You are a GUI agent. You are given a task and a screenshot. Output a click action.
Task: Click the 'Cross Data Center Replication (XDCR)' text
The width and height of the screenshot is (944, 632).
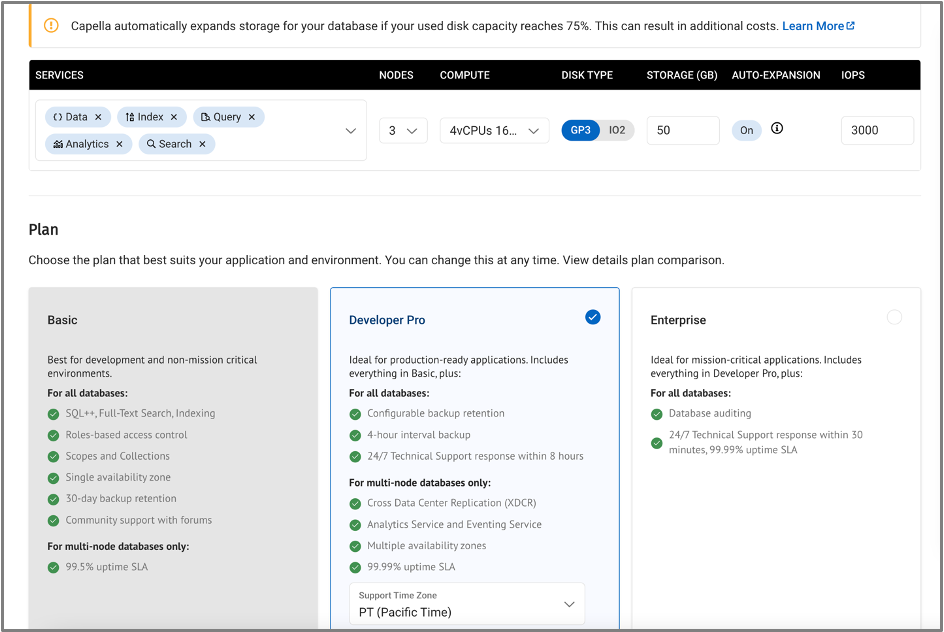(x=452, y=503)
